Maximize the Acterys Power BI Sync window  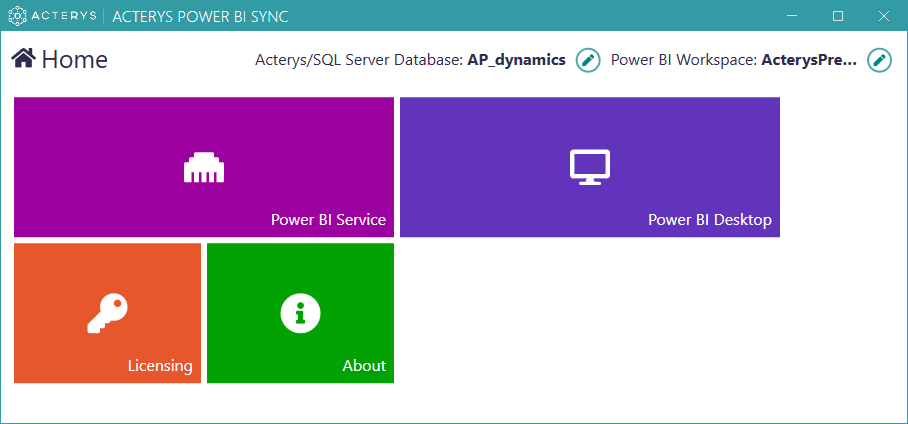click(x=837, y=16)
